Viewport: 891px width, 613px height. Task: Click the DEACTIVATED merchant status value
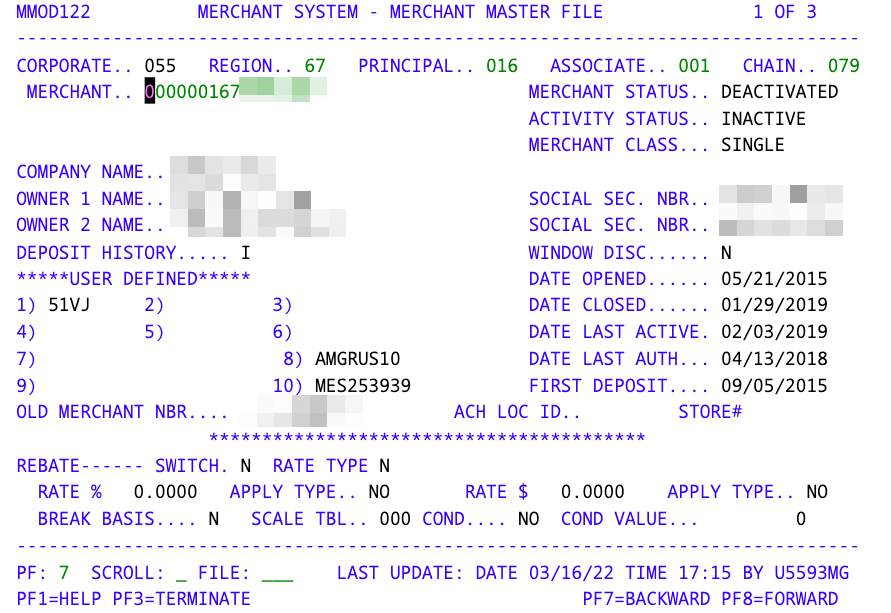click(780, 91)
